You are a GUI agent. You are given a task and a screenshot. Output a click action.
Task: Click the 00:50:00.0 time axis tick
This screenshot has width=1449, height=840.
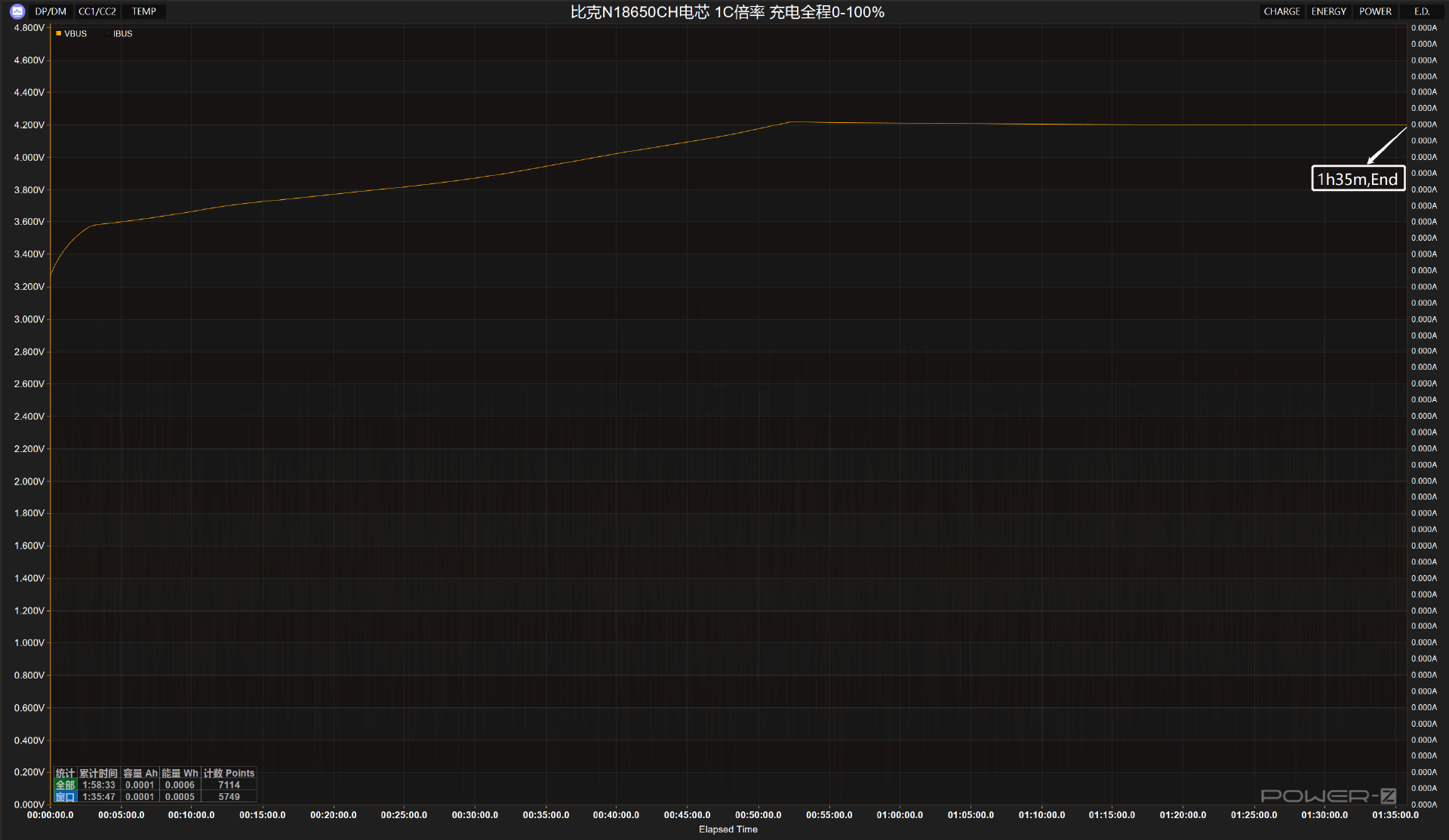coord(758,815)
